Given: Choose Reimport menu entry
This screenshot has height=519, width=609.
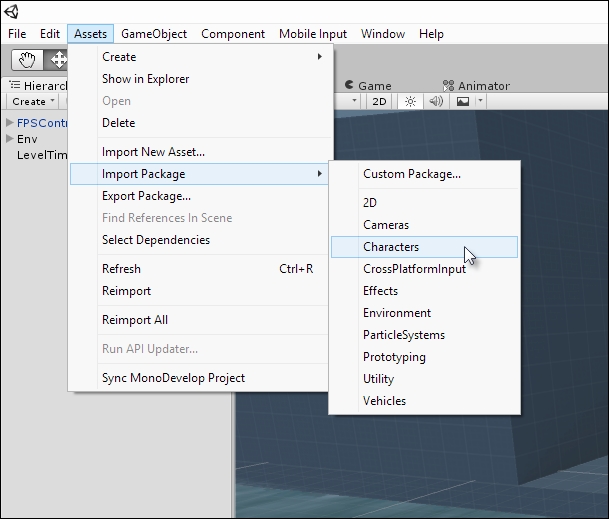Looking at the screenshot, I should tap(200, 291).
